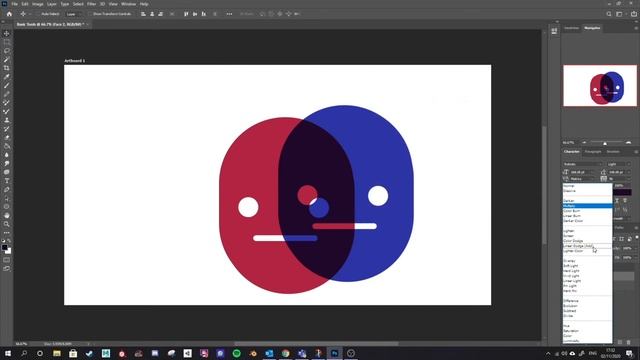Click the Navigator zoom slider handle
Viewport: 640px width, 360px height.
pos(605,143)
